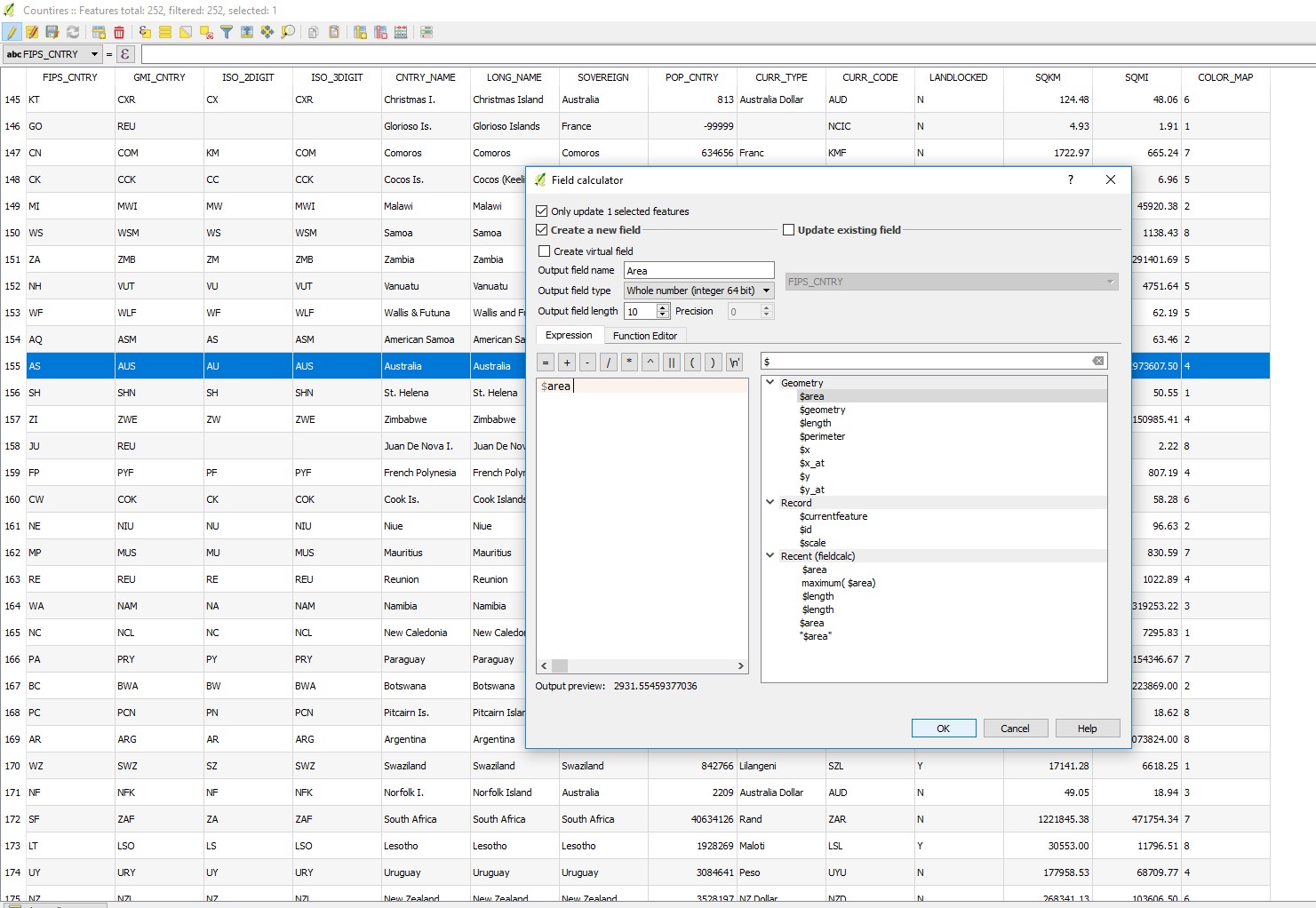The width and height of the screenshot is (1316, 908).
Task: Sort by POP_CNTRY column header
Action: point(692,77)
